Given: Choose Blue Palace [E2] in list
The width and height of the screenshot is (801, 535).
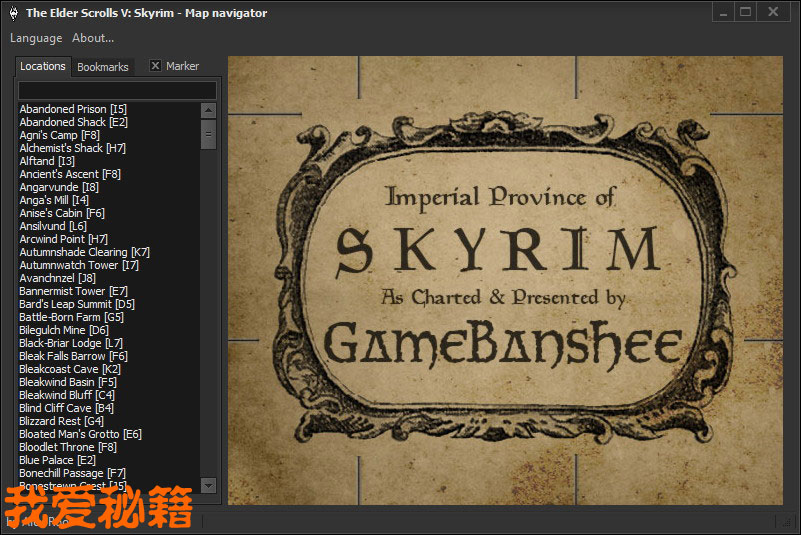Looking at the screenshot, I should pyautogui.click(x=58, y=460).
